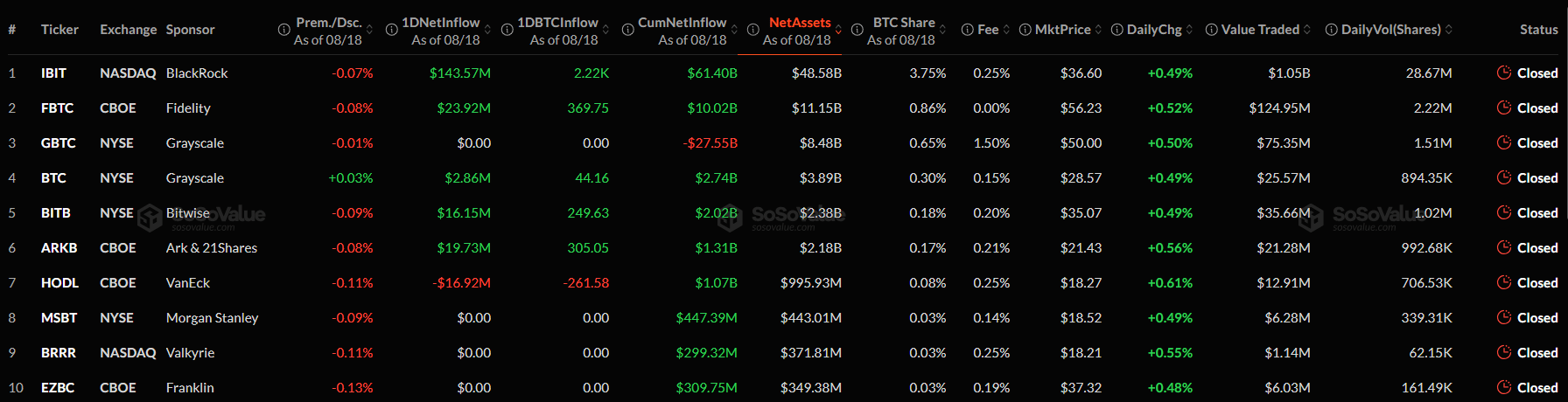Open the GBTC ticker

[x=59, y=143]
